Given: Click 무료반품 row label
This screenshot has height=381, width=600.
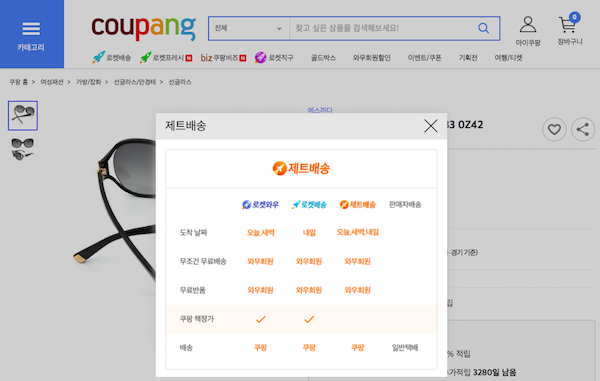Looking at the screenshot, I should pos(192,290).
